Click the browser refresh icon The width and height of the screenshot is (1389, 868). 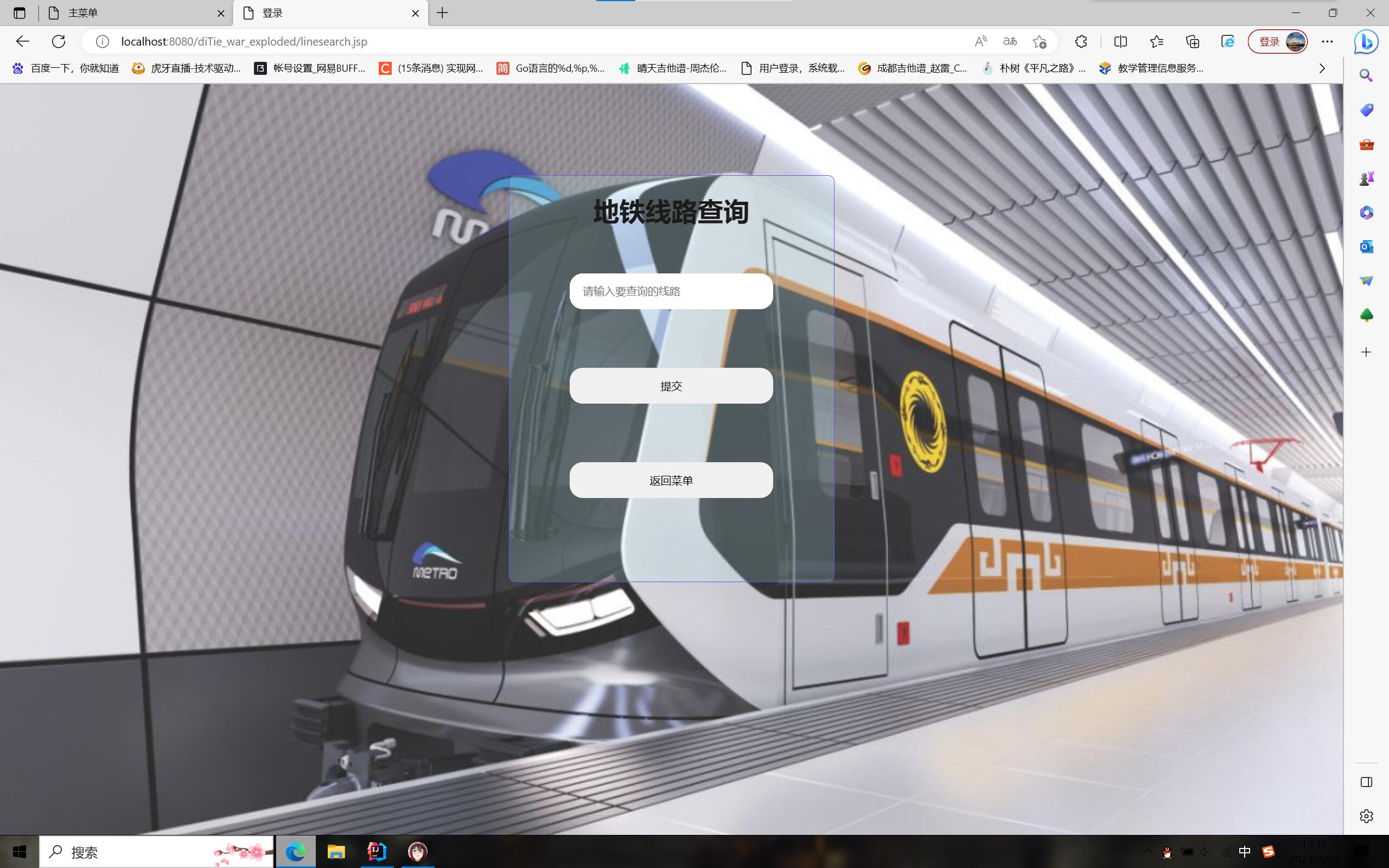coord(59,41)
